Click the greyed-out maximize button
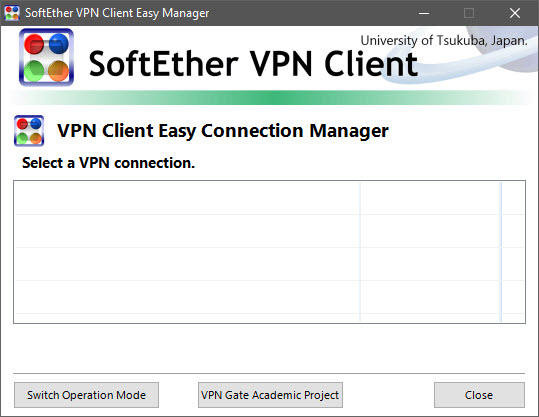 (469, 13)
